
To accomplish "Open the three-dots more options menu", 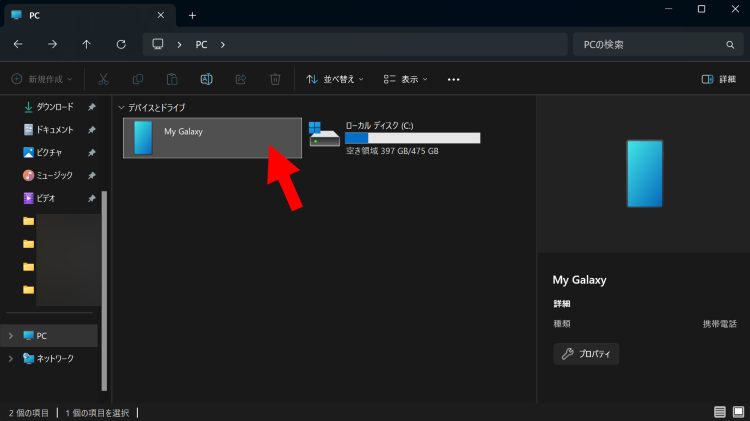I will click(453, 79).
